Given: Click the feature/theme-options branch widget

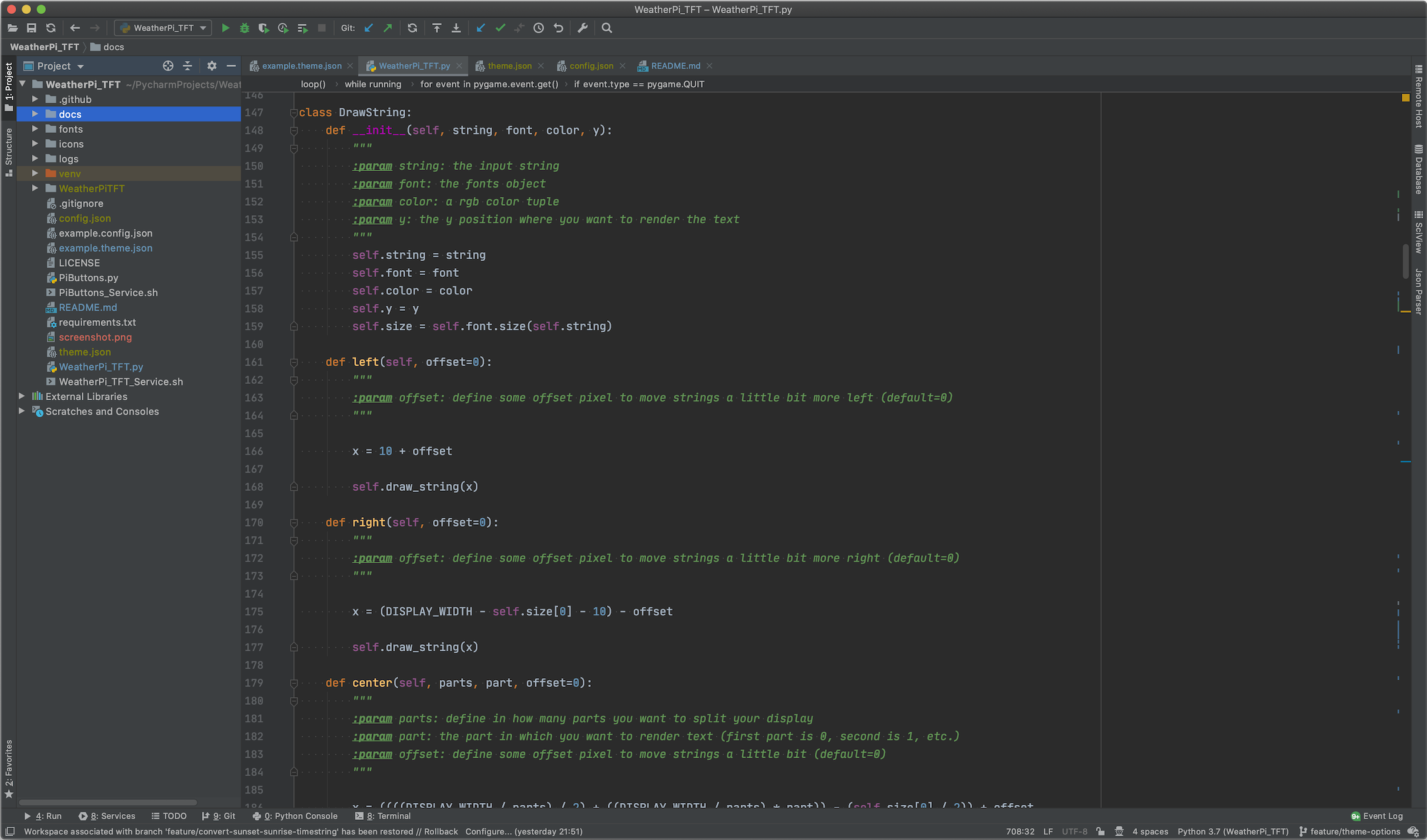Looking at the screenshot, I should 1349,831.
